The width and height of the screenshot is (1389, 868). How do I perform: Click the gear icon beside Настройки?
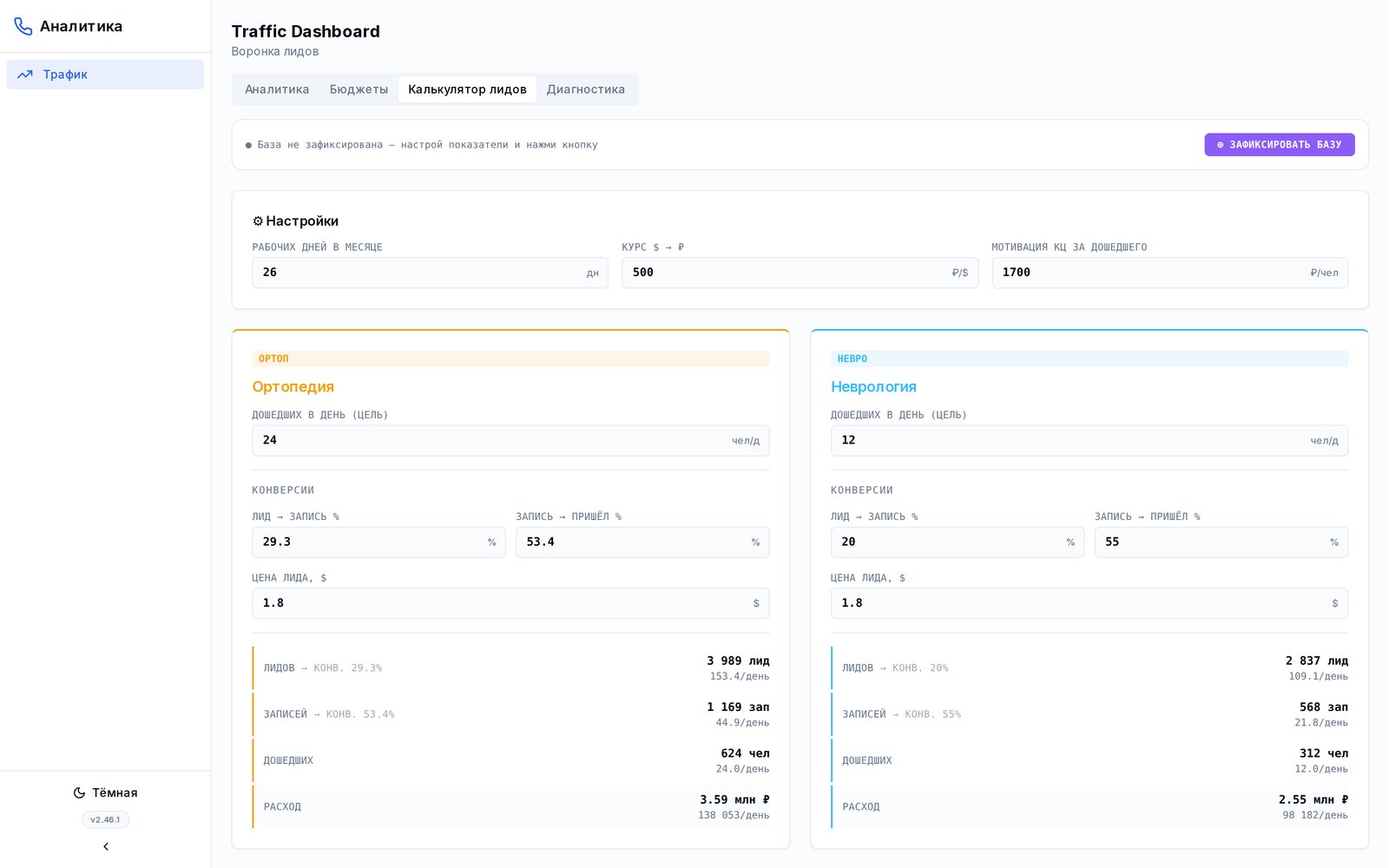click(x=258, y=221)
